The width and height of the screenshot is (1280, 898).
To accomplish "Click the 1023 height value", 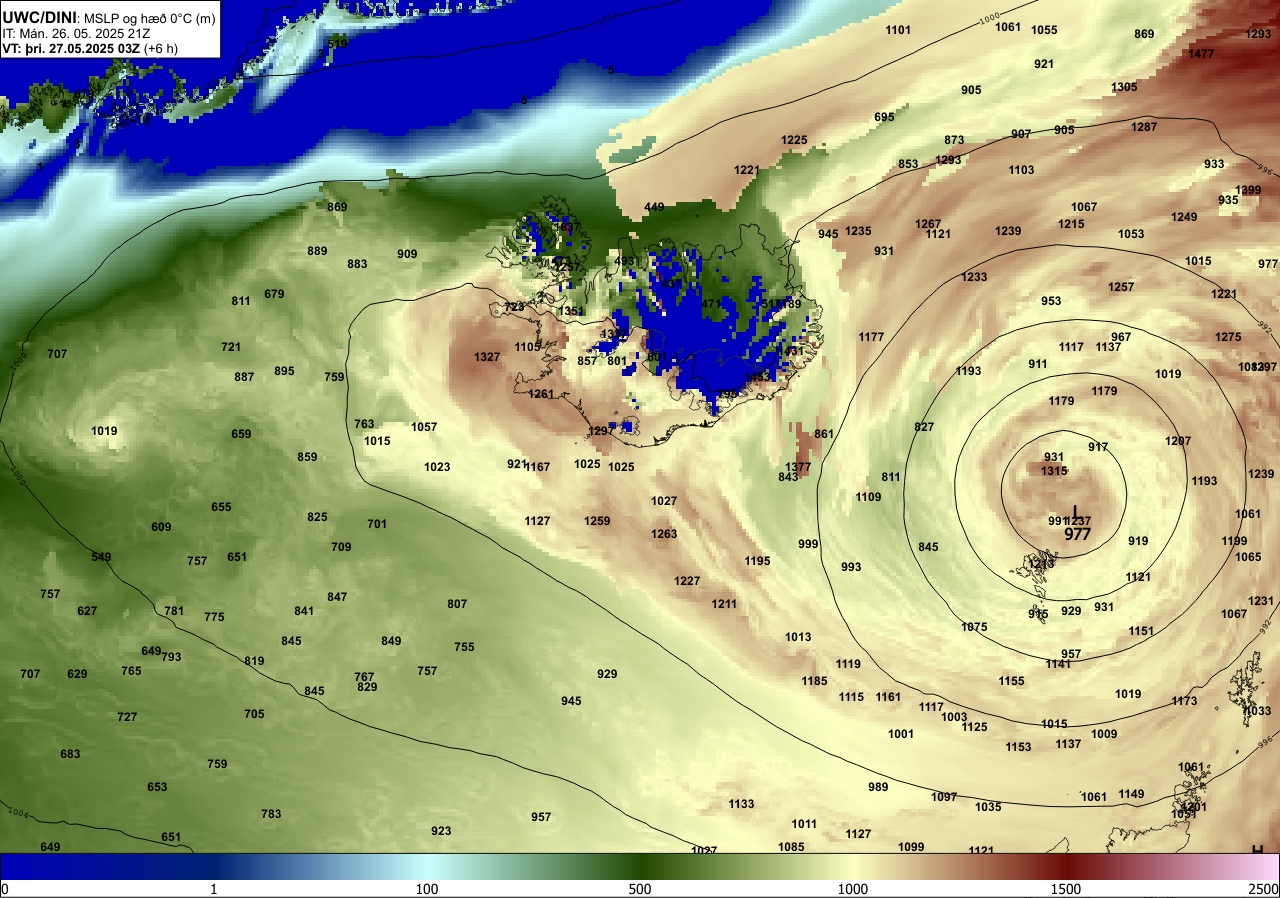I will click(437, 467).
